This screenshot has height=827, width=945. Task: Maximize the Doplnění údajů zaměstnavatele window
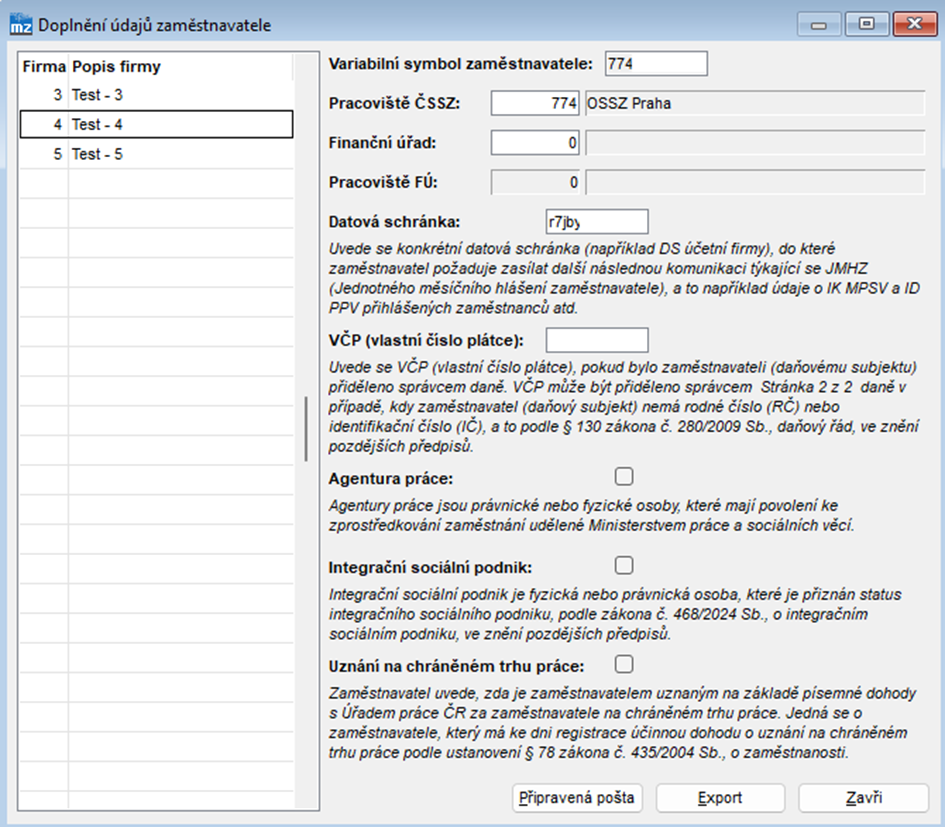point(867,24)
